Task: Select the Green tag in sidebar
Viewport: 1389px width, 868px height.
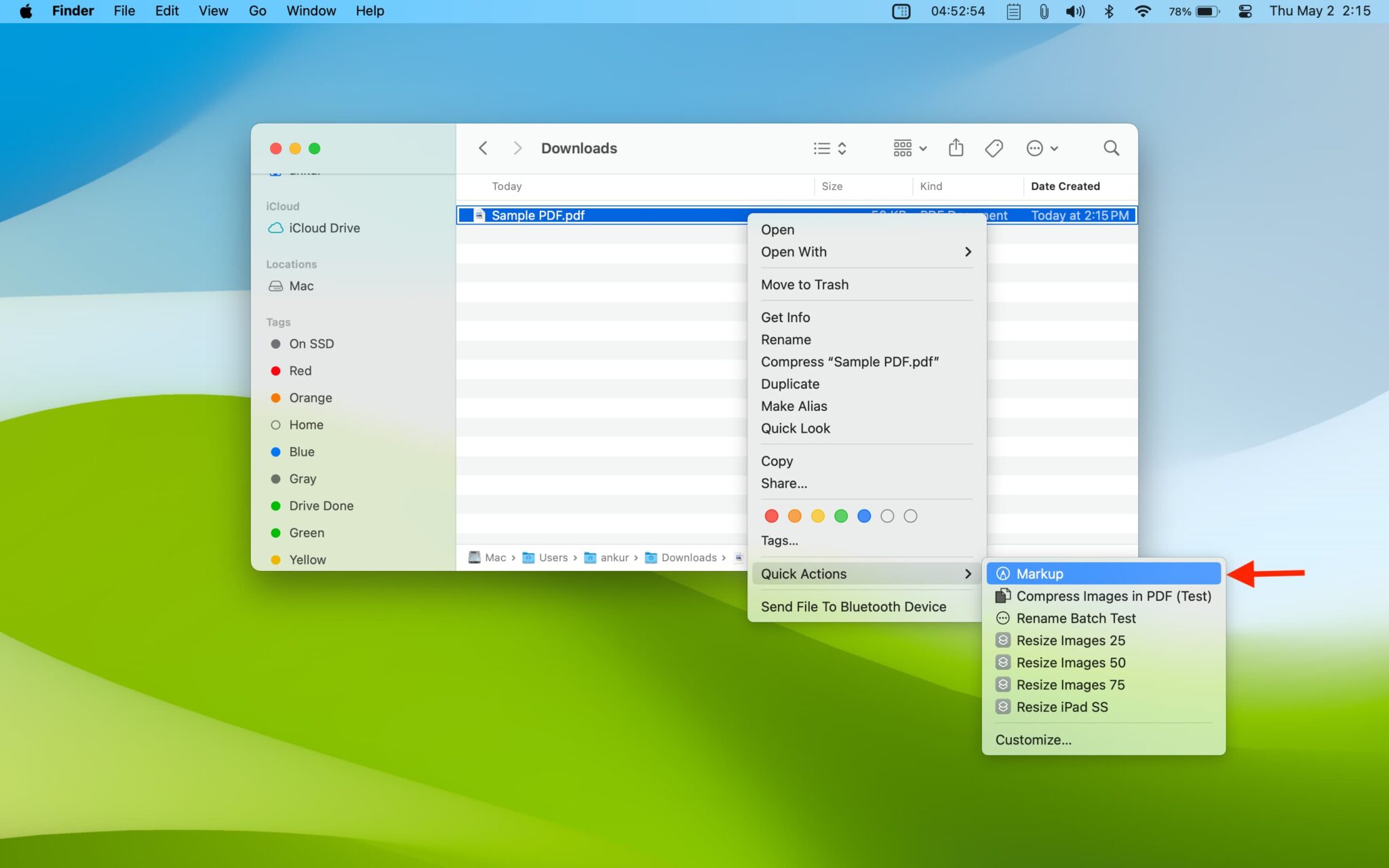Action: click(x=297, y=533)
